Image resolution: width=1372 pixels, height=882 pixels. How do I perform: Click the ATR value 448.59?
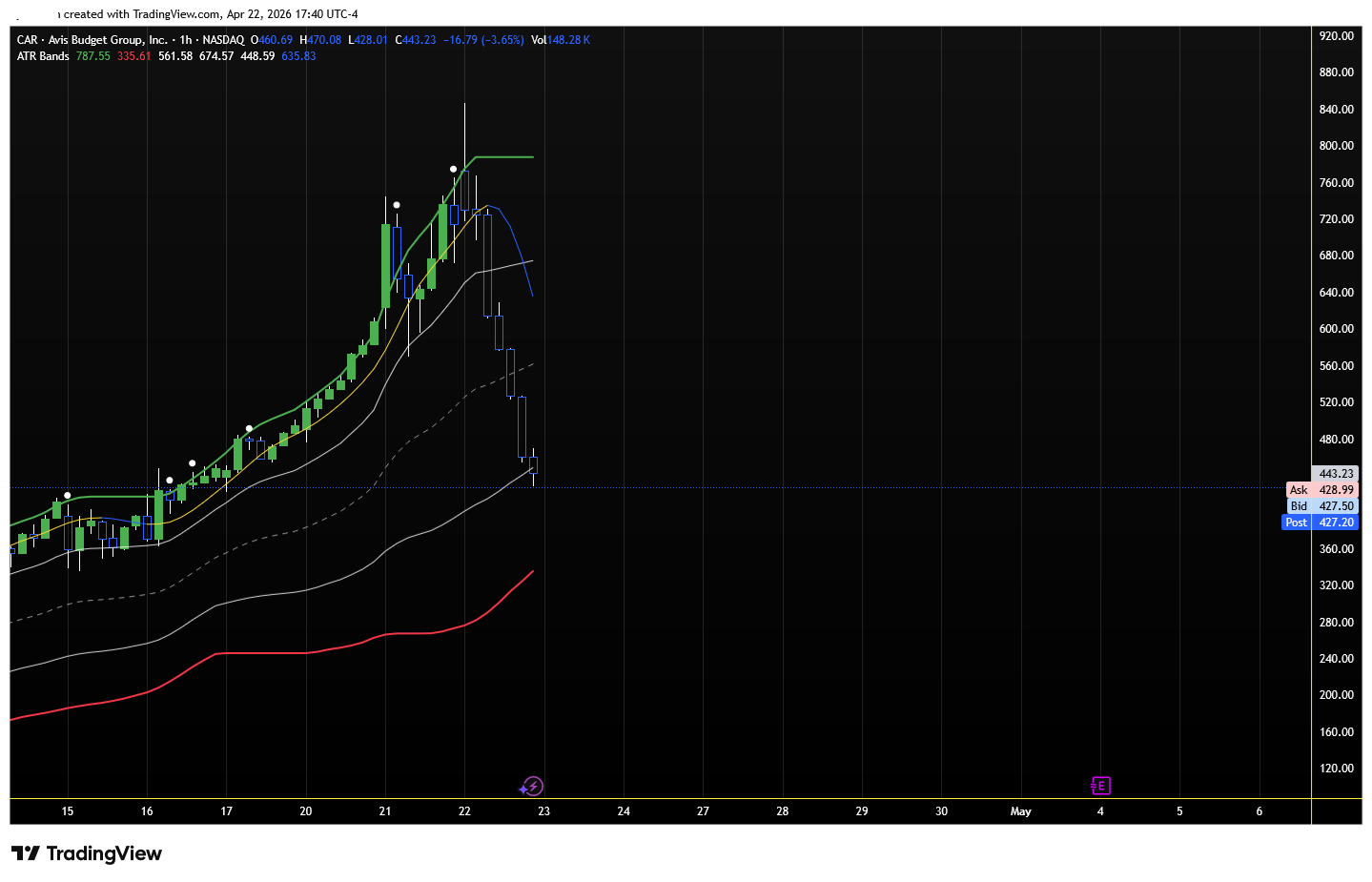pyautogui.click(x=257, y=56)
